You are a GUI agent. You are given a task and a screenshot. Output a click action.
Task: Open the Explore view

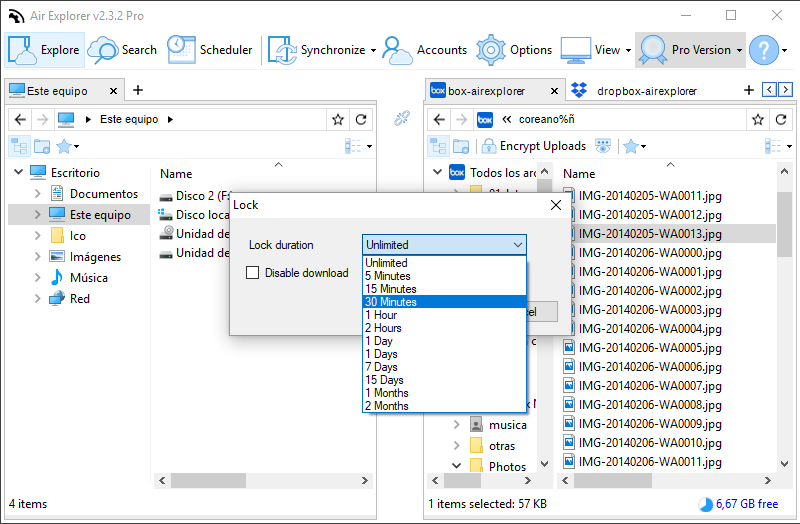(x=44, y=50)
